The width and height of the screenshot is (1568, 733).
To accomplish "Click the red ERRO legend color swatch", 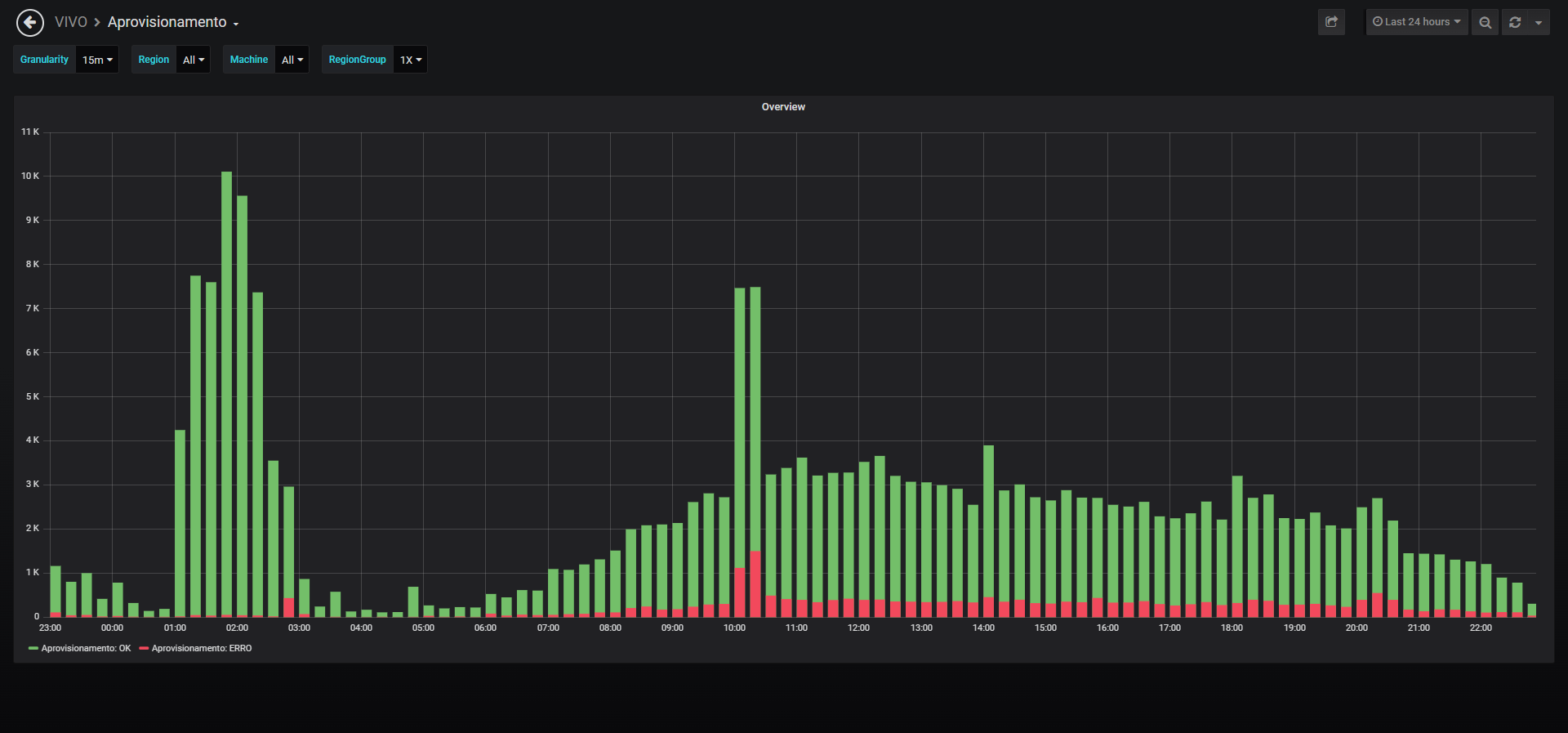I will pyautogui.click(x=144, y=649).
